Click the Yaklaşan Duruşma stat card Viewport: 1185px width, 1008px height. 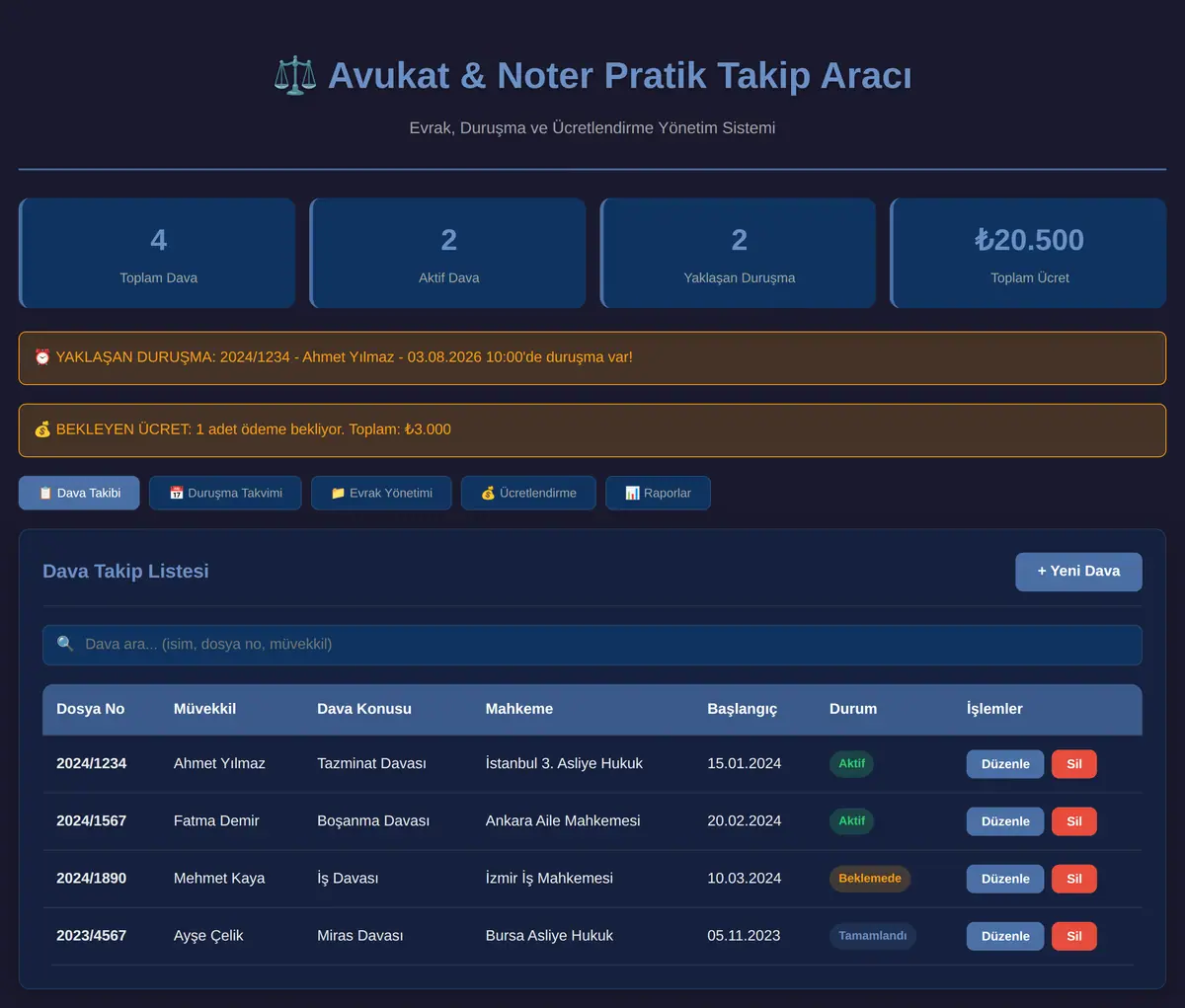click(739, 254)
